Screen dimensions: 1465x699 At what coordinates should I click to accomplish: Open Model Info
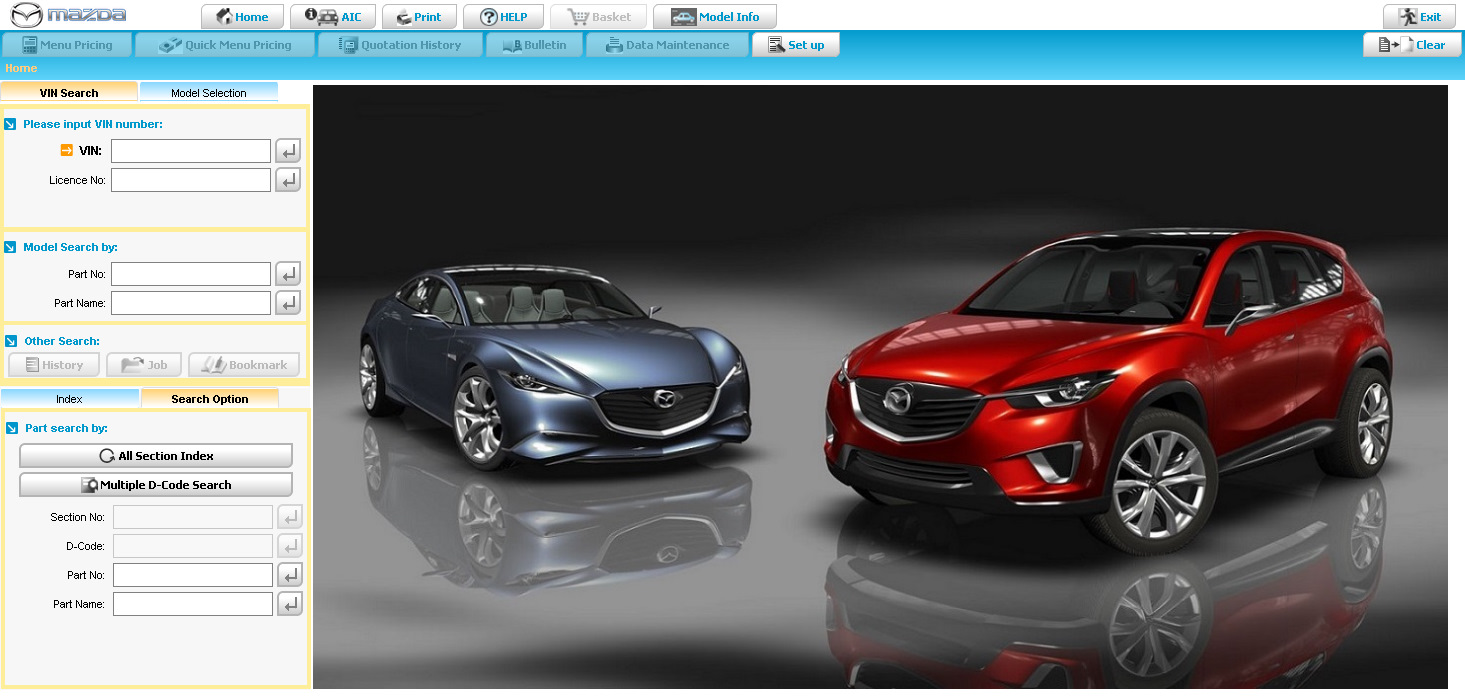coord(714,17)
